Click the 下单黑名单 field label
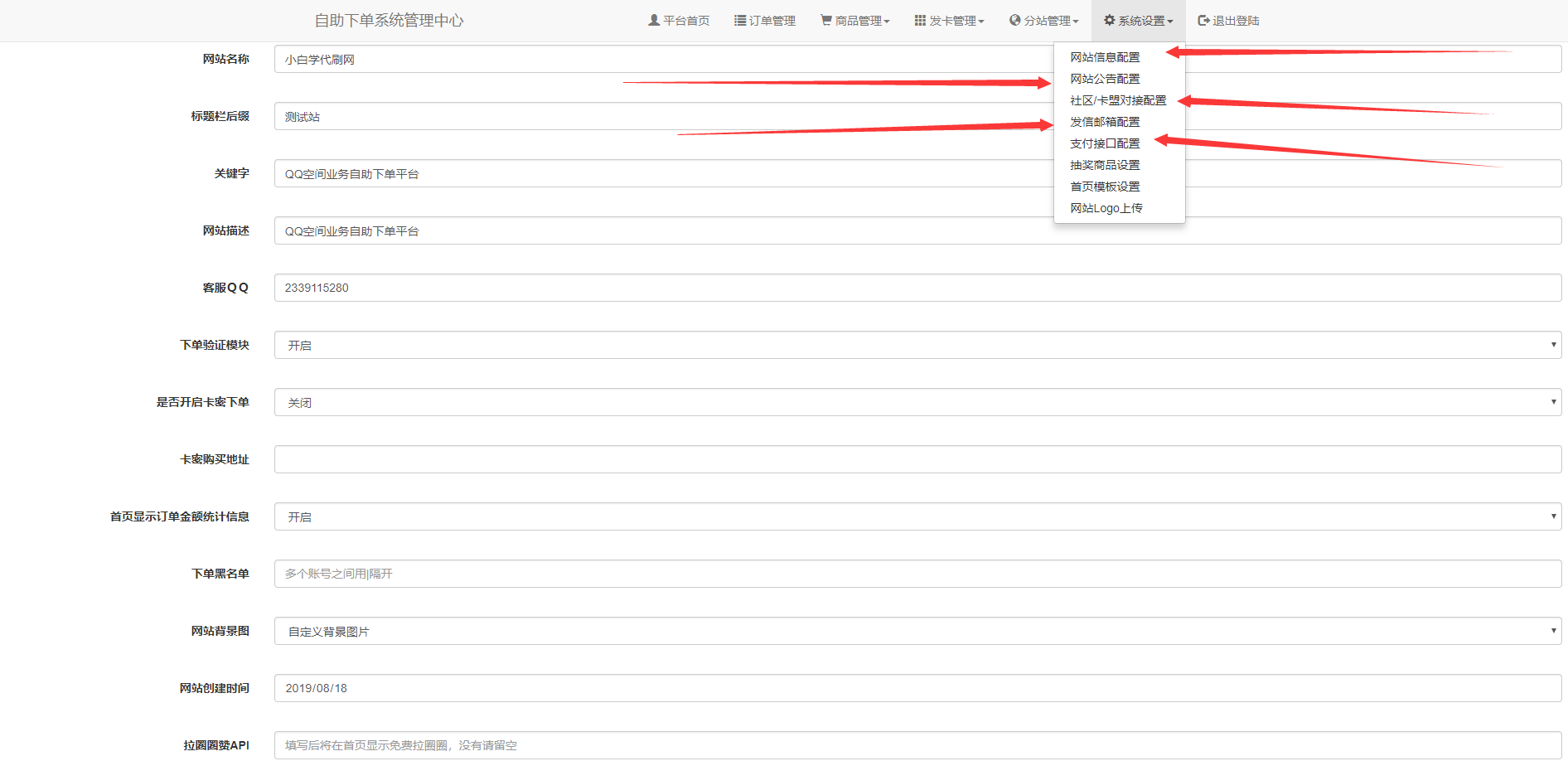This screenshot has width=1568, height=761. click(220, 574)
